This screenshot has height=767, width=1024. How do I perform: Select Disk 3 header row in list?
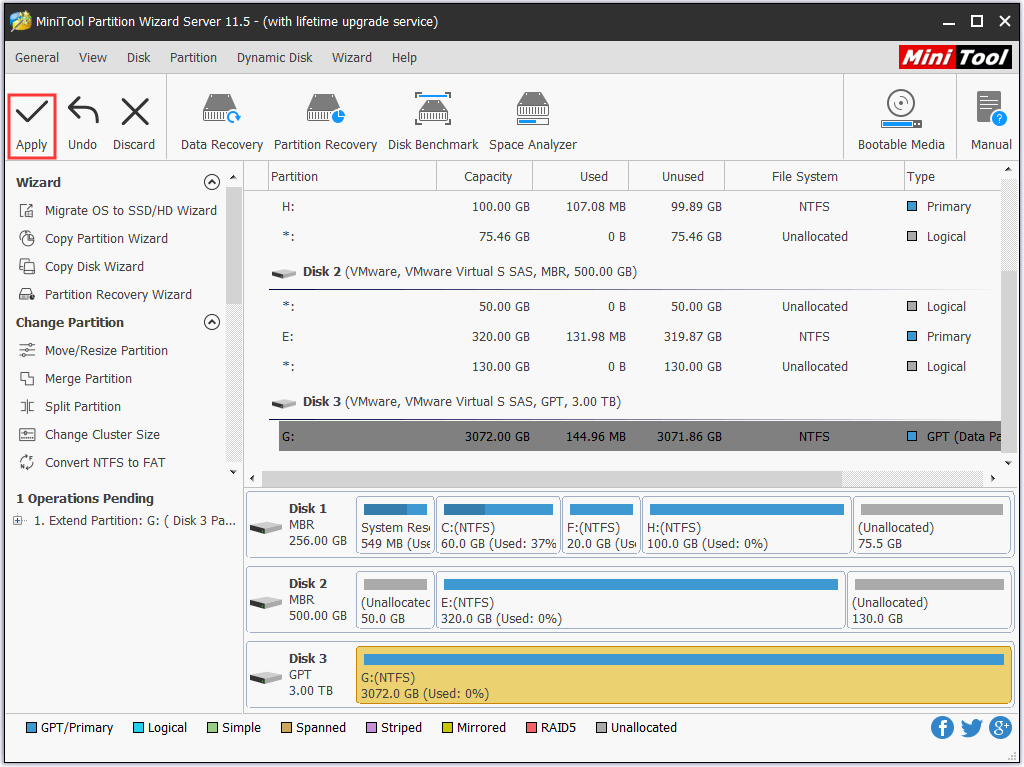point(635,402)
